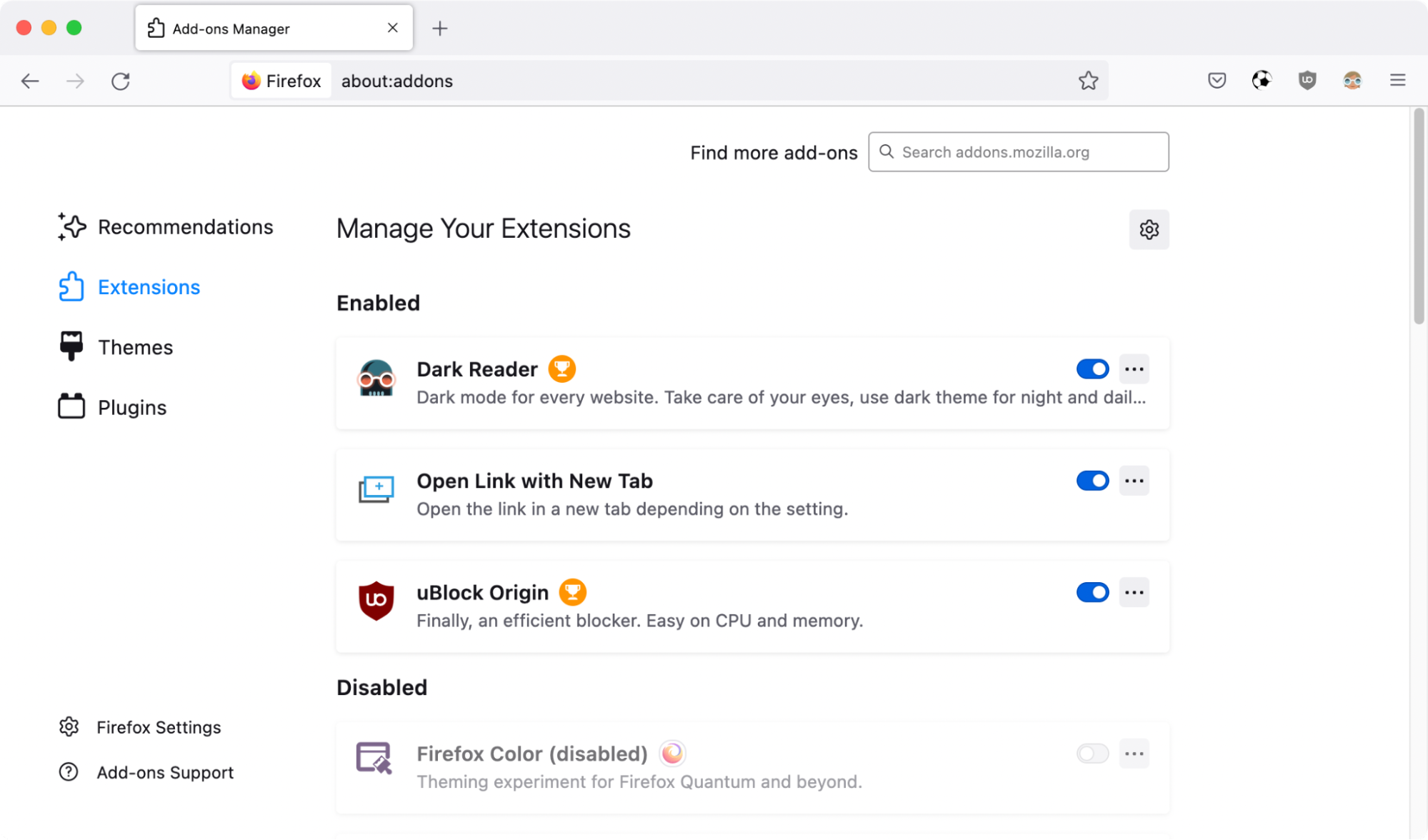Click the uBlock Origin recommended trophy badge
The height and width of the screenshot is (840, 1428).
pyautogui.click(x=572, y=592)
